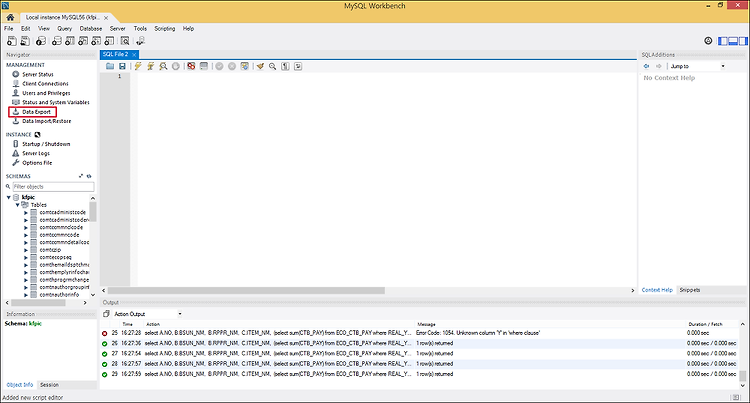Viewport: 750px width, 403px height.
Task: Collapse the Tables folder node
Action: tap(17, 205)
